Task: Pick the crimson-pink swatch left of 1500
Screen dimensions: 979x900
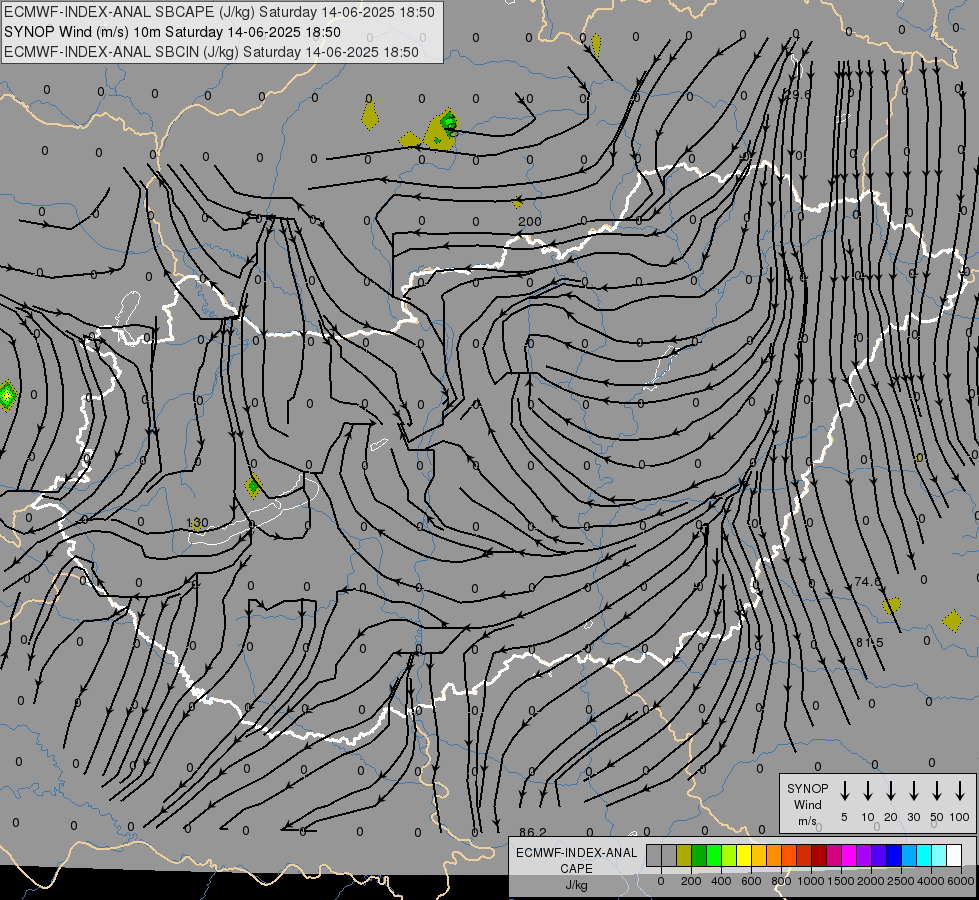Action: [834, 855]
